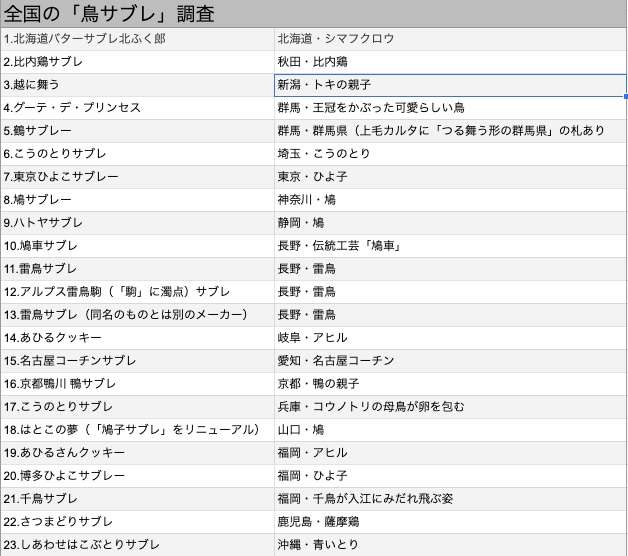Click the cell 長野・伝統工芸「鳩車」
The height and width of the screenshot is (556, 628).
pos(451,246)
